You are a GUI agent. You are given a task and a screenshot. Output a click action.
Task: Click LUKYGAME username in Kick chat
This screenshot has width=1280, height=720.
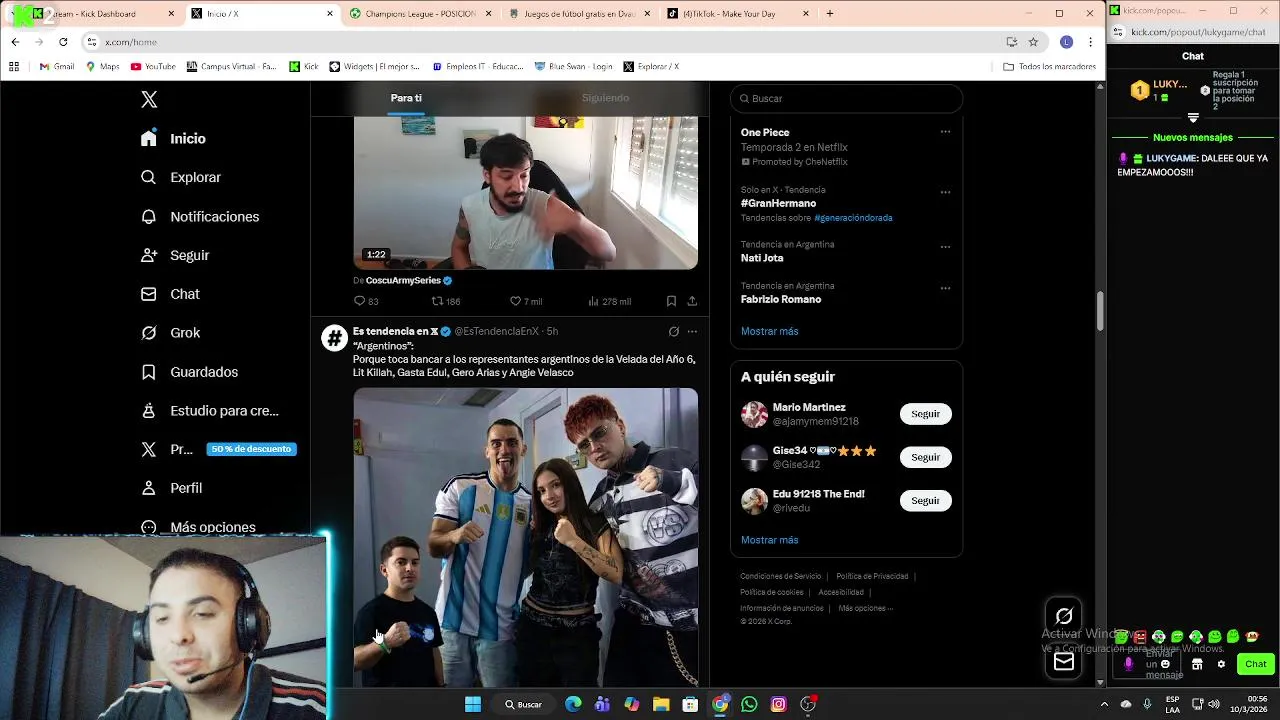1171,158
